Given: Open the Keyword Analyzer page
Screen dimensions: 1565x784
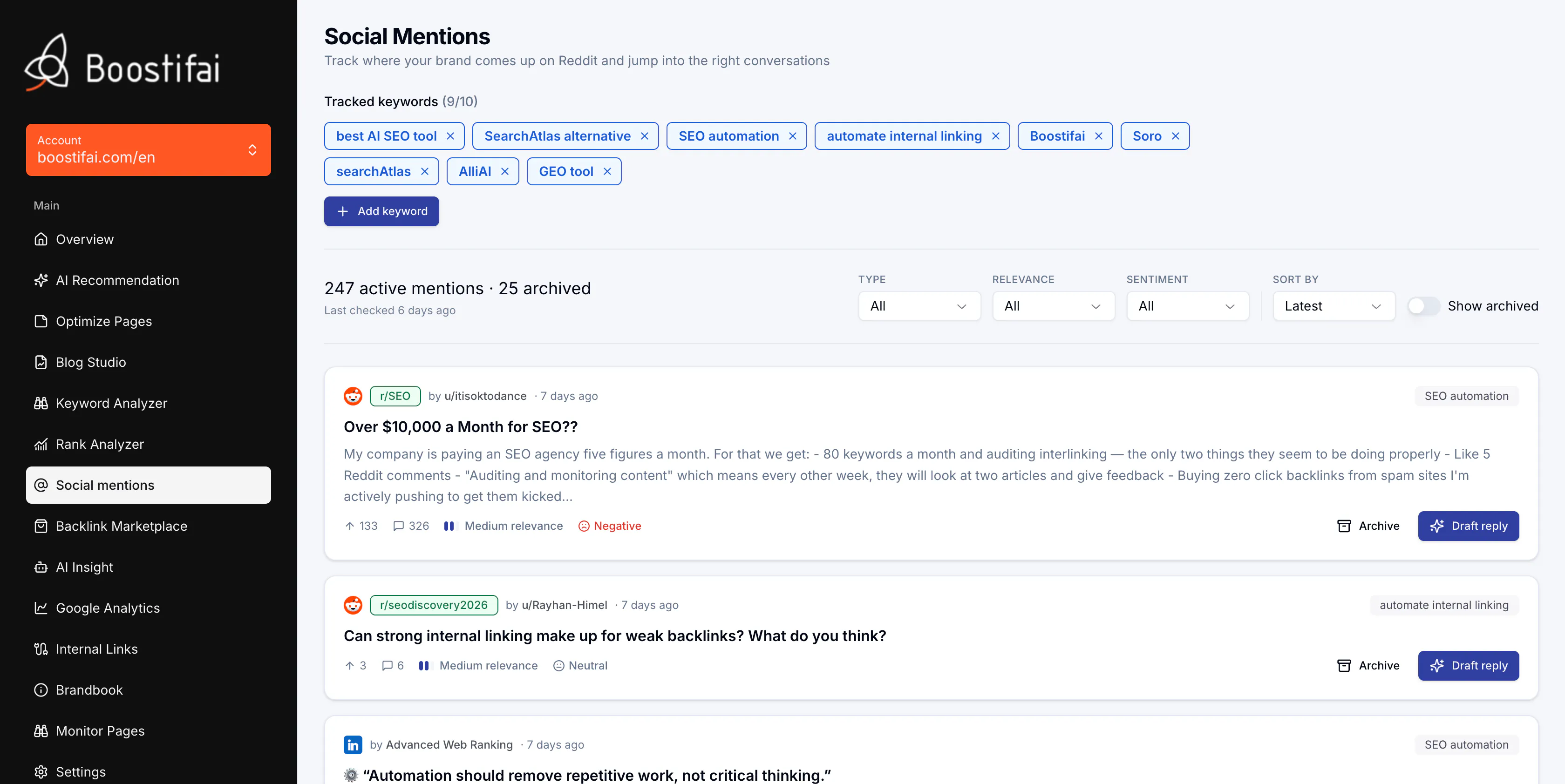Looking at the screenshot, I should coord(148,403).
